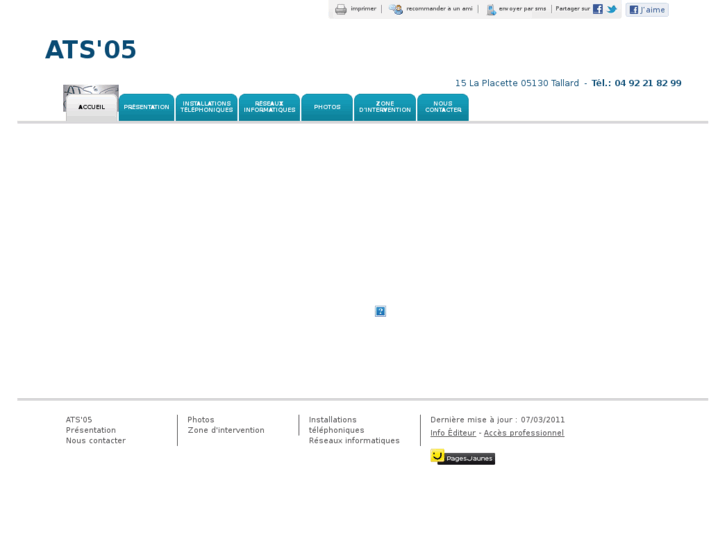Open the Installations Téléphoniques tab
The height and width of the screenshot is (545, 727).
[206, 107]
